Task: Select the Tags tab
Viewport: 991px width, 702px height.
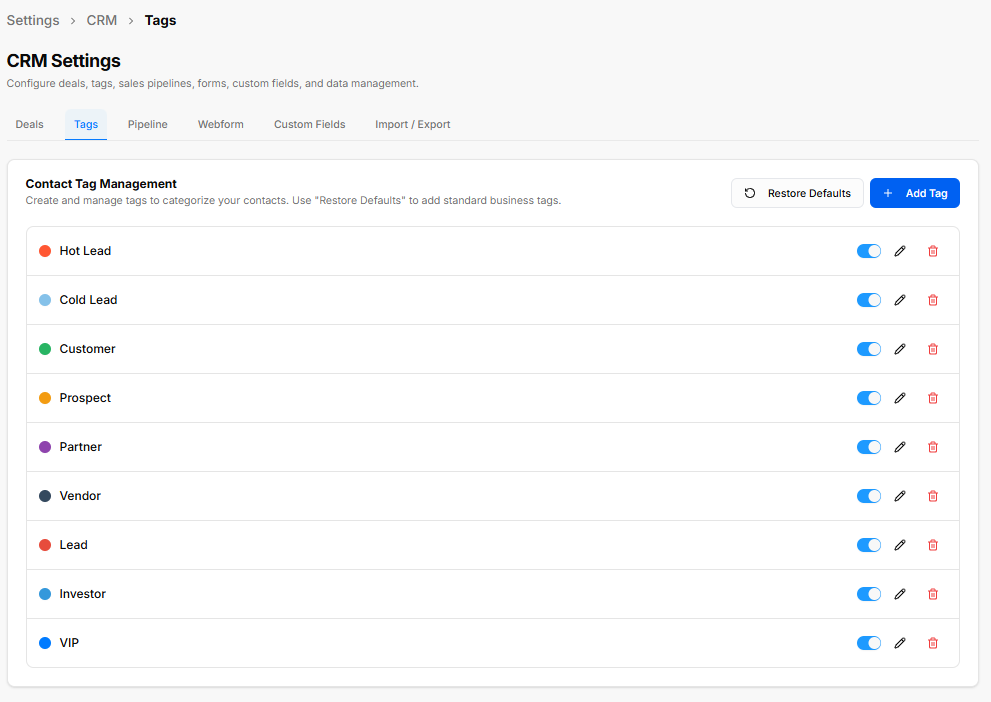Action: [x=86, y=124]
